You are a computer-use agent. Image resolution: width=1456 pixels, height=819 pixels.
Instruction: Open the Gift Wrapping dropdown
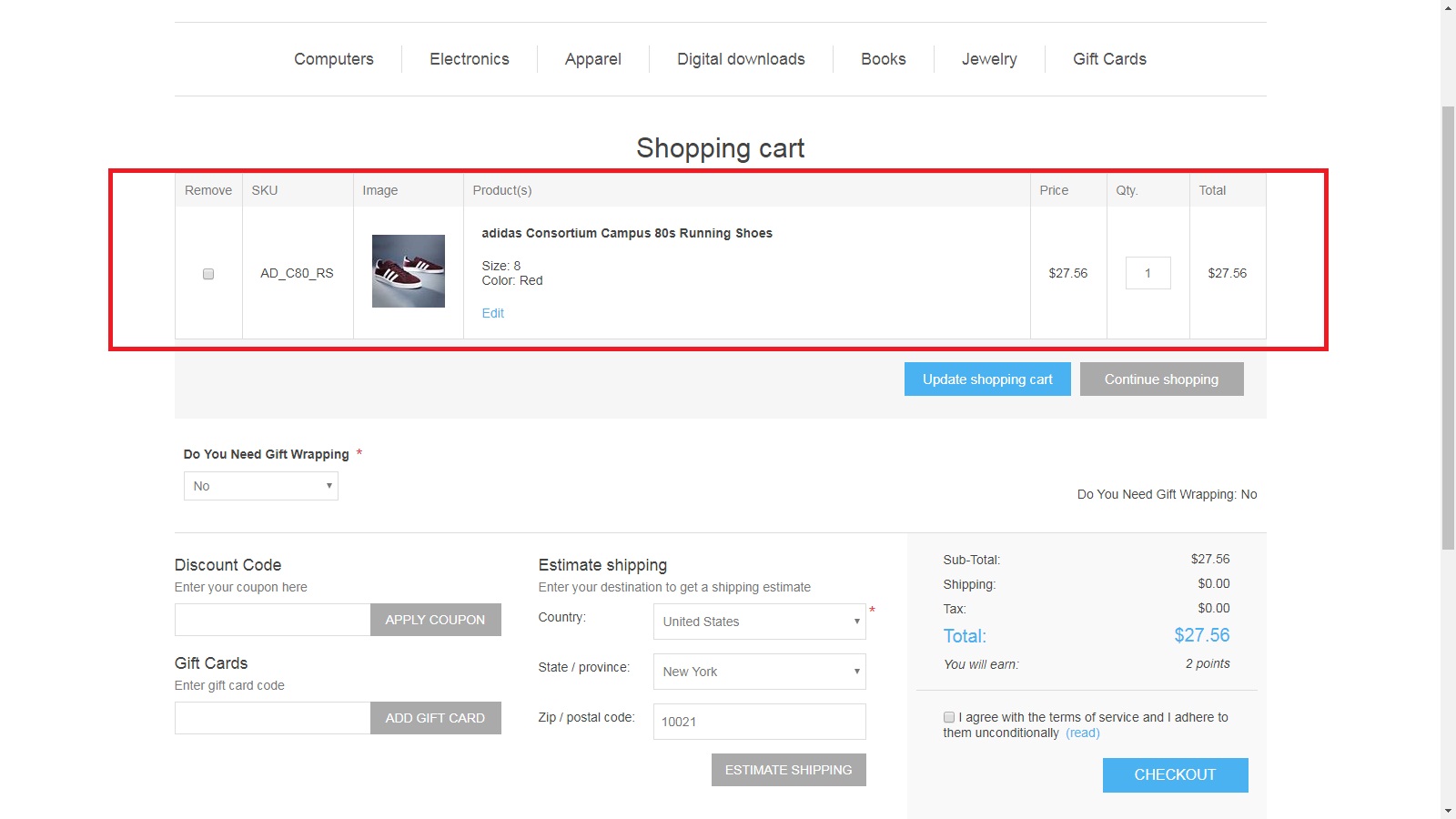(261, 486)
